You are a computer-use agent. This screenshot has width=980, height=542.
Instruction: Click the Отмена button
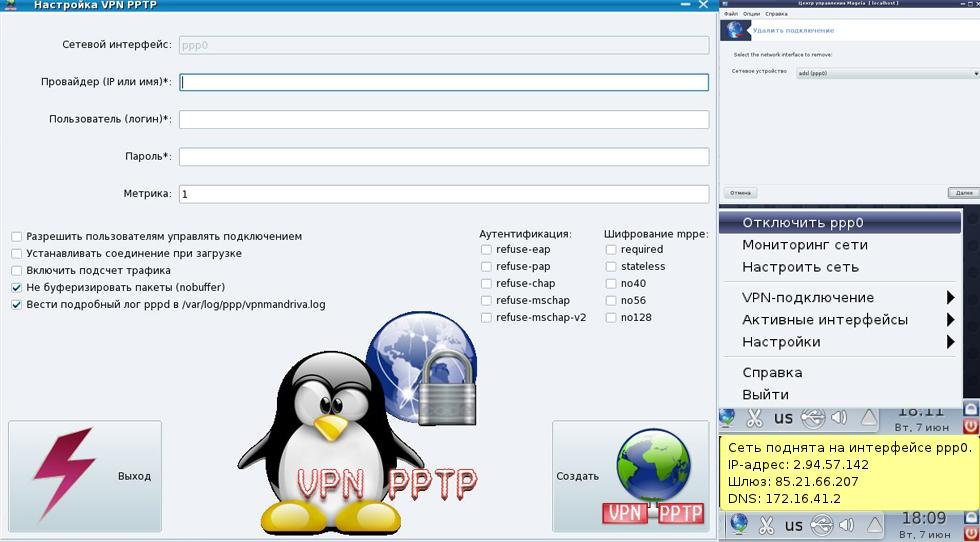pyautogui.click(x=740, y=193)
